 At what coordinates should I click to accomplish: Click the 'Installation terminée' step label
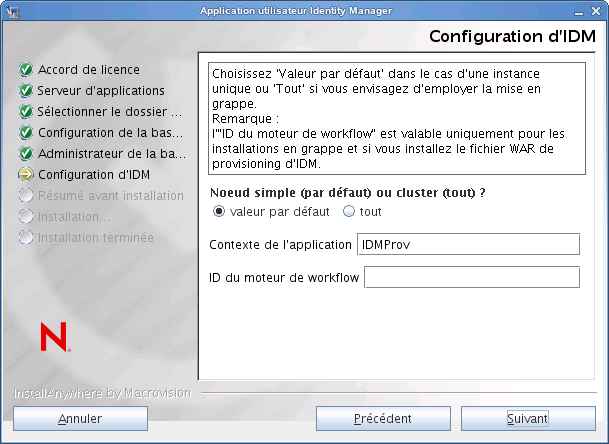click(96, 237)
